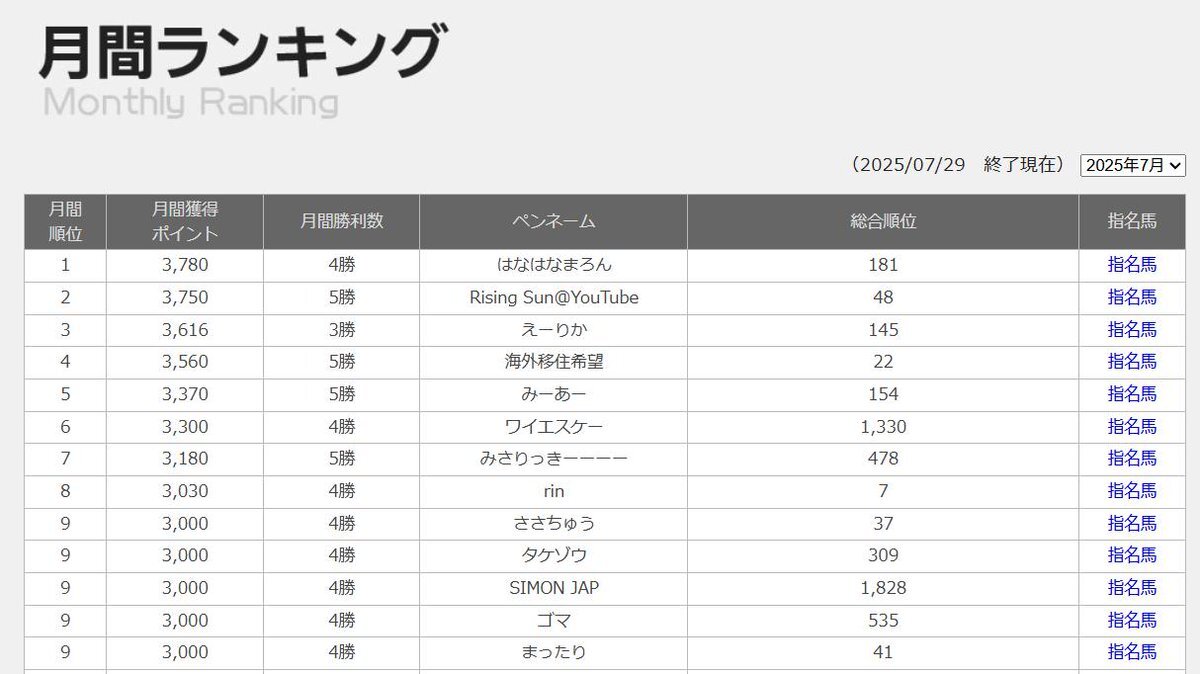Open 指名馬 link for Rising Sun@YouTube
Viewport: 1200px width, 674px height.
(x=1132, y=297)
